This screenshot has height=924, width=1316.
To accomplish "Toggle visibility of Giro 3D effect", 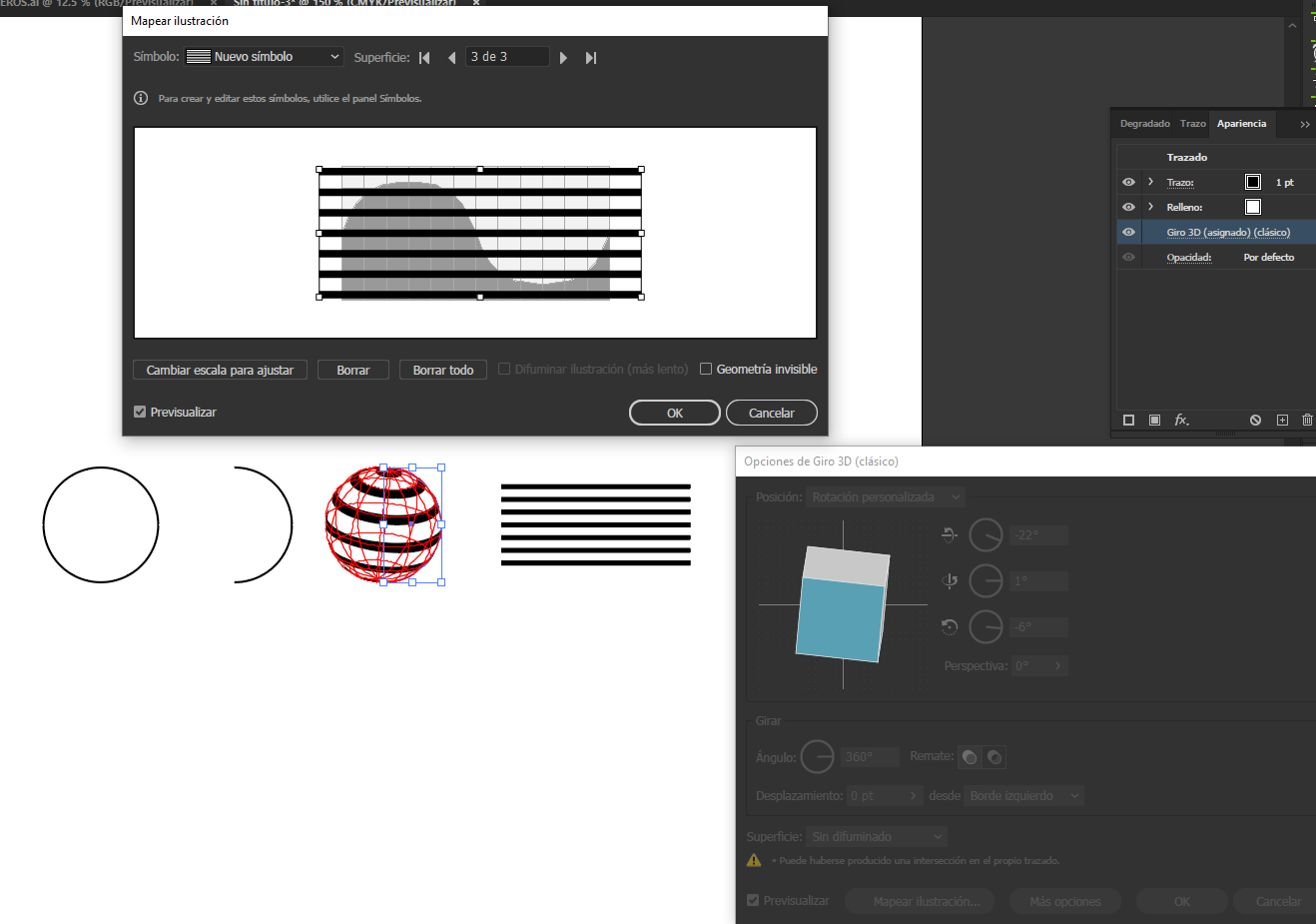I will 1128,232.
